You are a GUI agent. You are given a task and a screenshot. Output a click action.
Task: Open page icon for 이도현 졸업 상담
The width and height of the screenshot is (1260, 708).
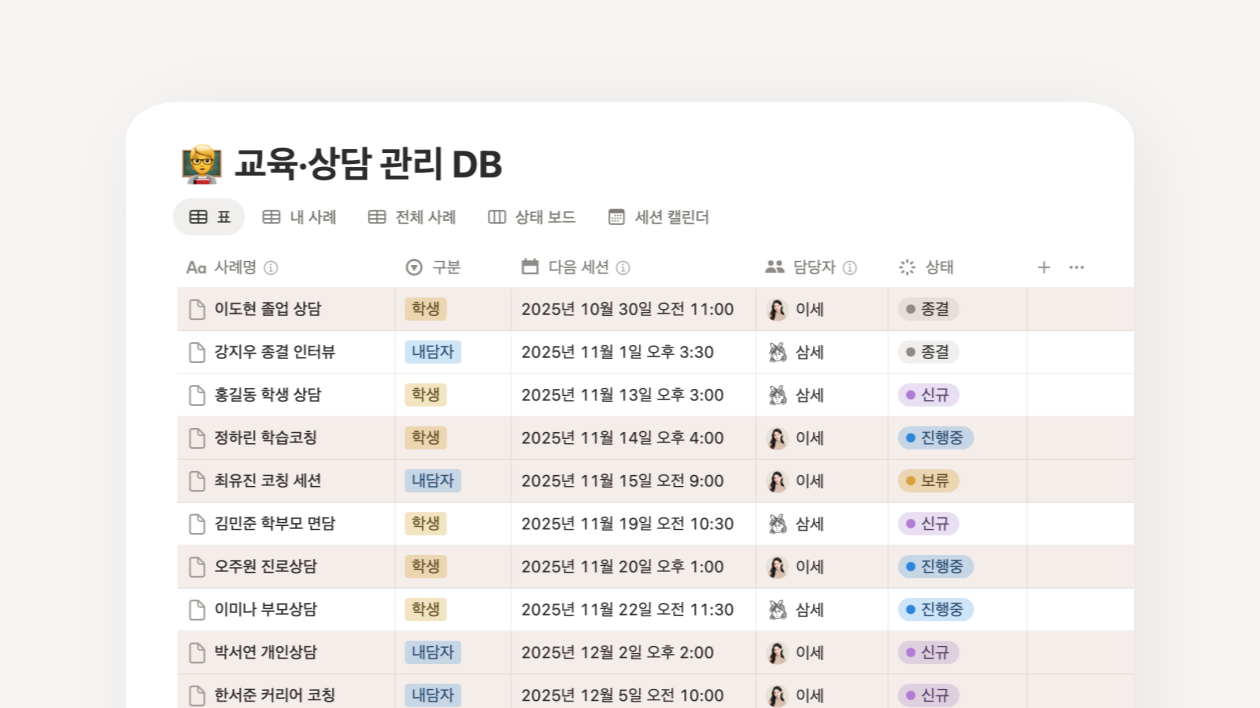click(x=198, y=310)
